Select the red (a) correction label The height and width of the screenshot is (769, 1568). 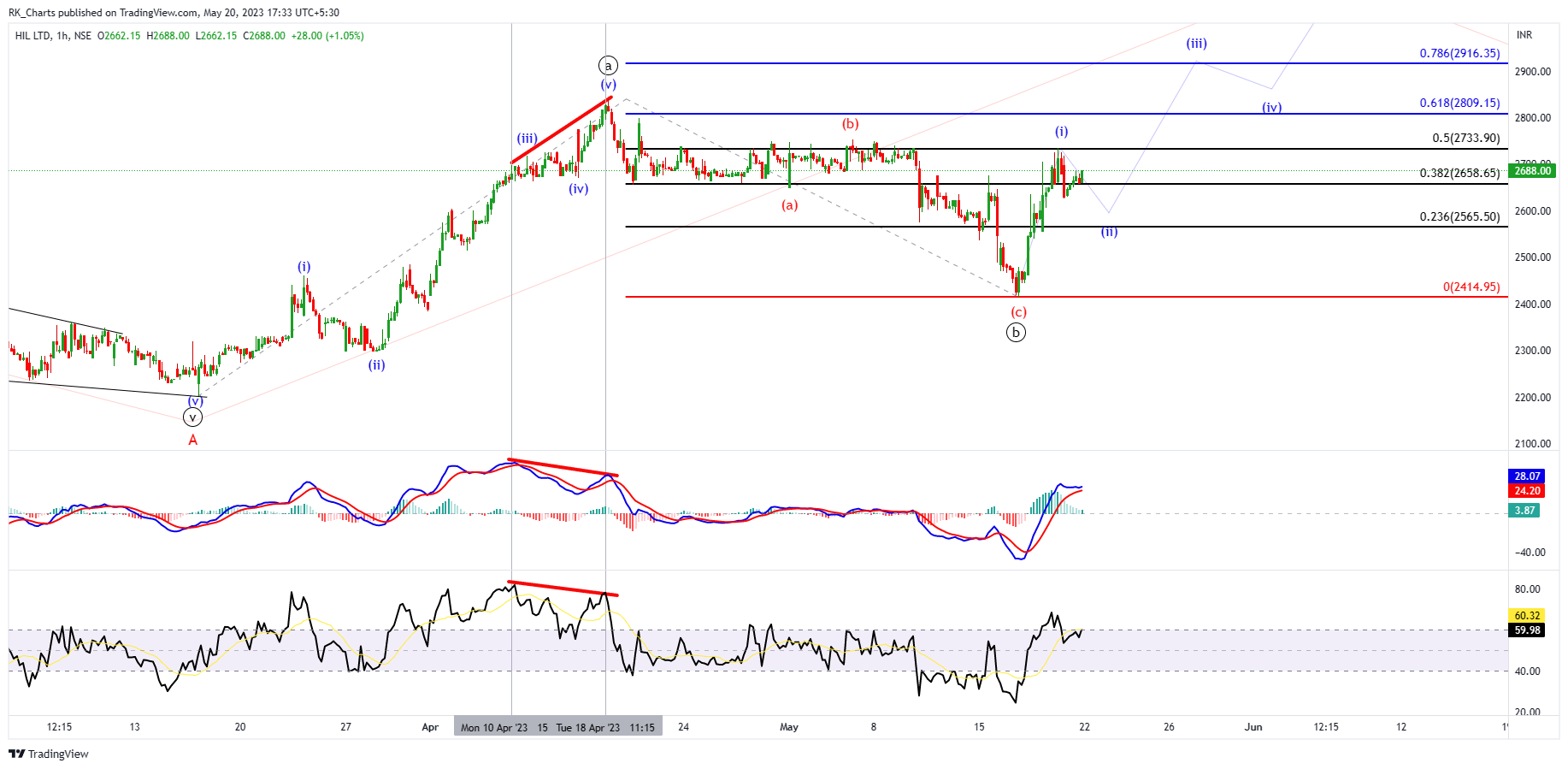coord(789,205)
